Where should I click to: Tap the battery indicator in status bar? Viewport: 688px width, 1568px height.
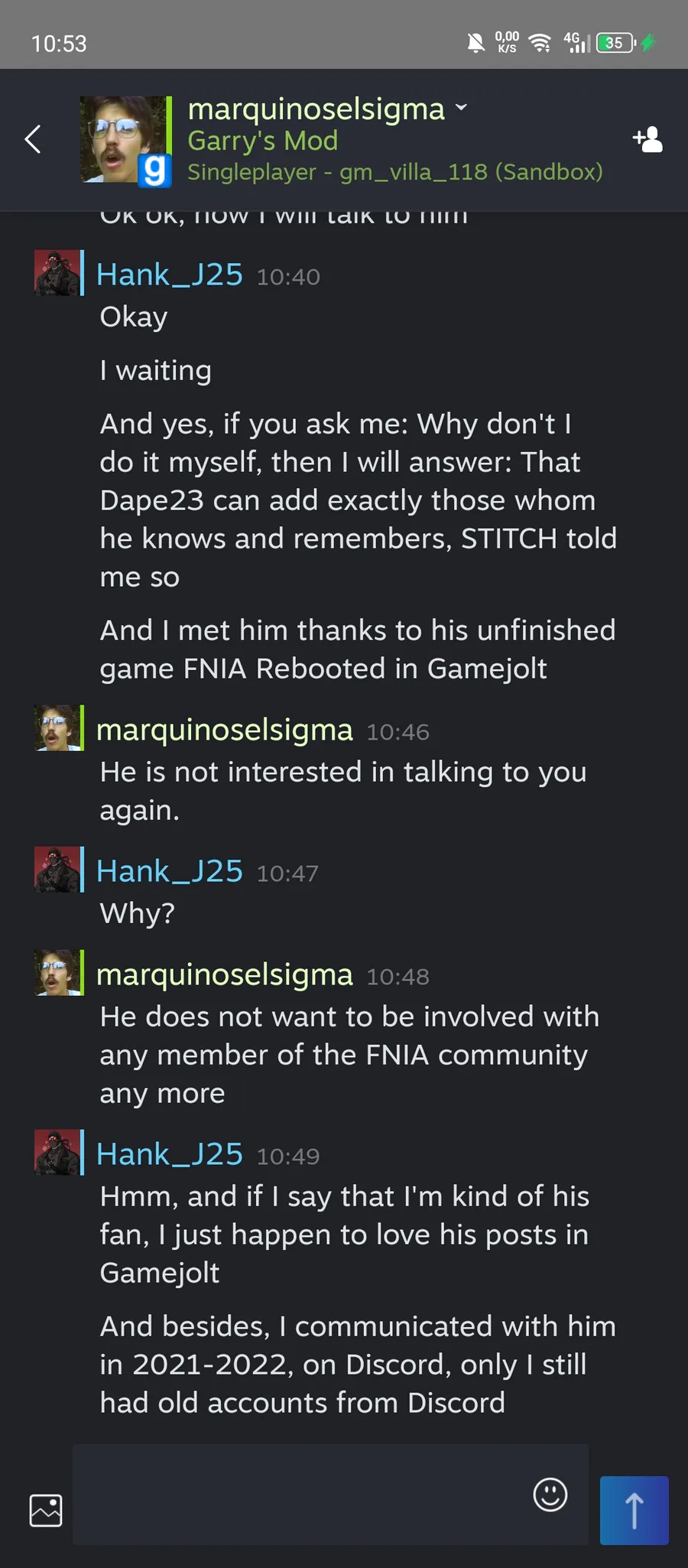click(x=616, y=43)
